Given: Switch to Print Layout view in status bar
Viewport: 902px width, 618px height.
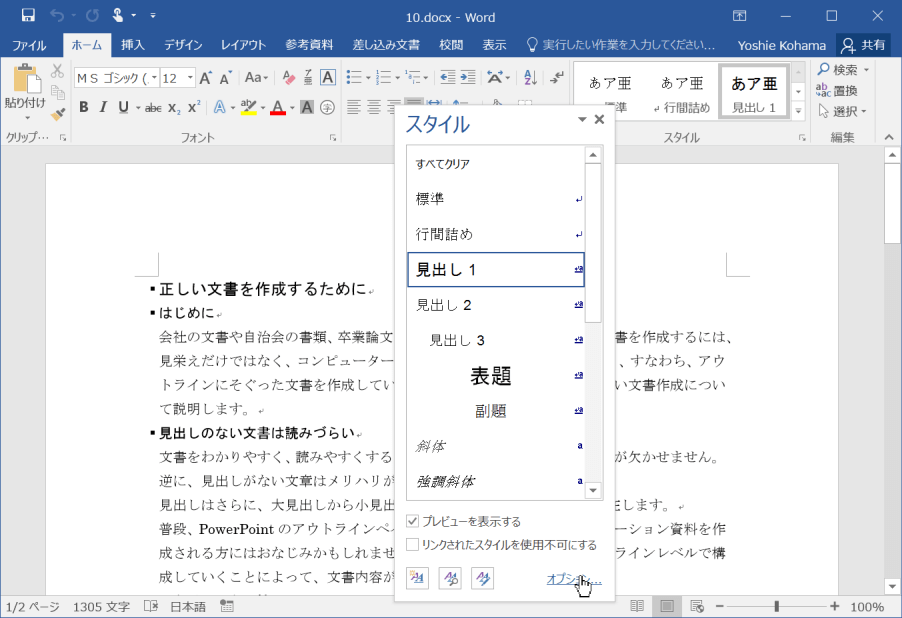Looking at the screenshot, I should pos(666,606).
